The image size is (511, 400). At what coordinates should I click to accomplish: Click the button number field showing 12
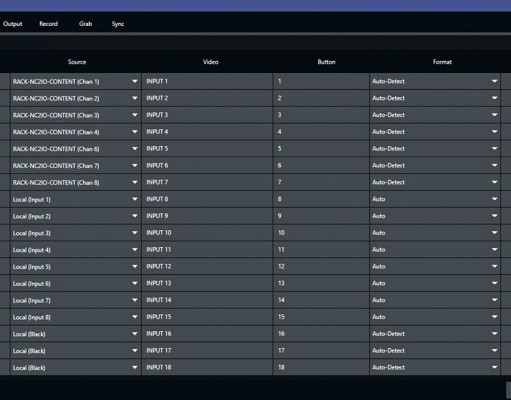tap(321, 266)
